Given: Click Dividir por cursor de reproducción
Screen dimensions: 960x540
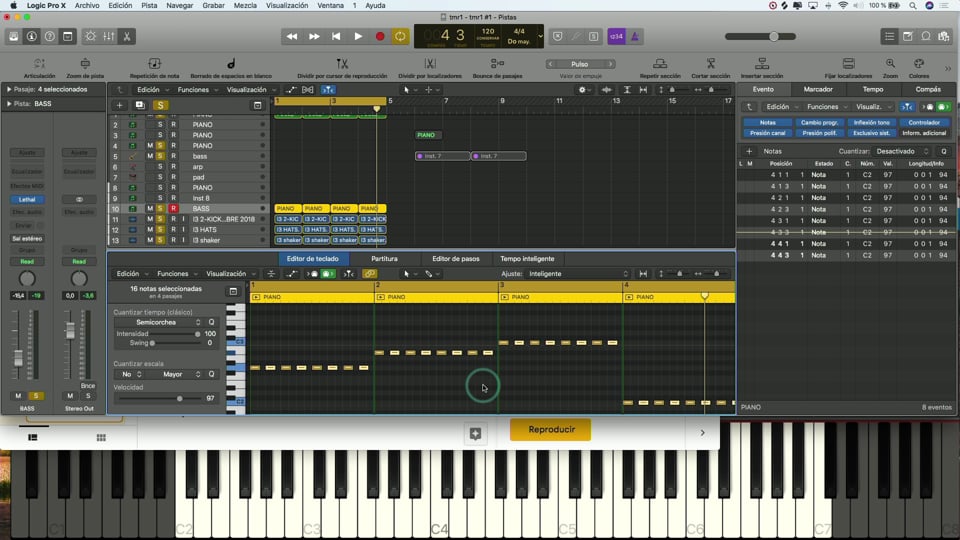Looking at the screenshot, I should (342, 63).
